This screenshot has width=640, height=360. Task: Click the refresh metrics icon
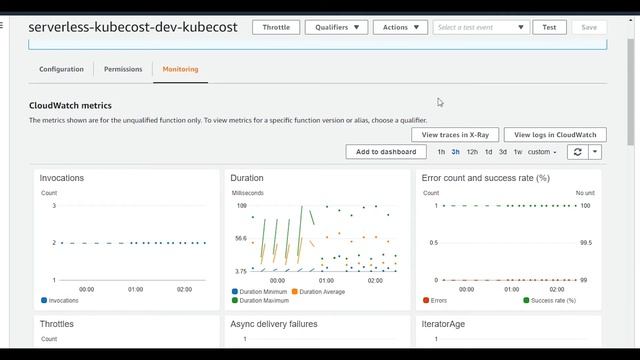point(578,152)
